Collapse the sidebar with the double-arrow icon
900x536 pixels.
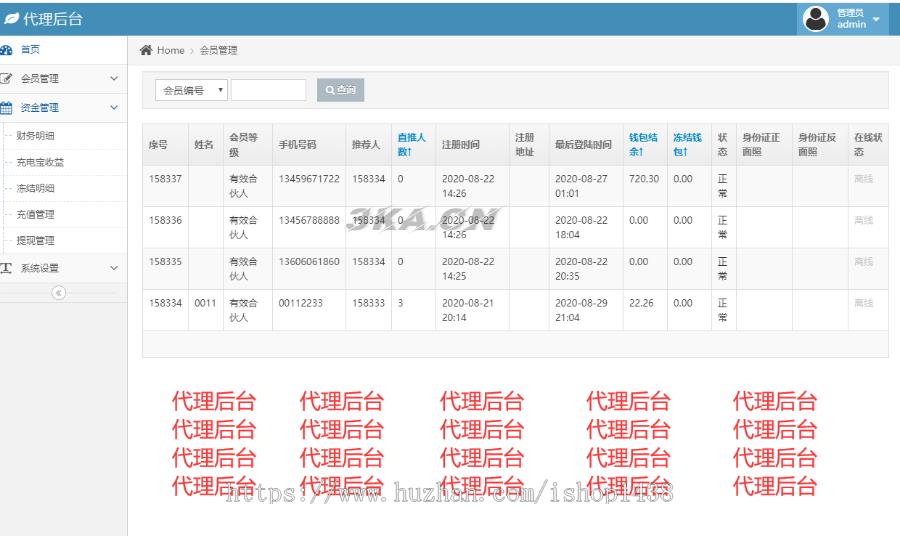click(58, 292)
